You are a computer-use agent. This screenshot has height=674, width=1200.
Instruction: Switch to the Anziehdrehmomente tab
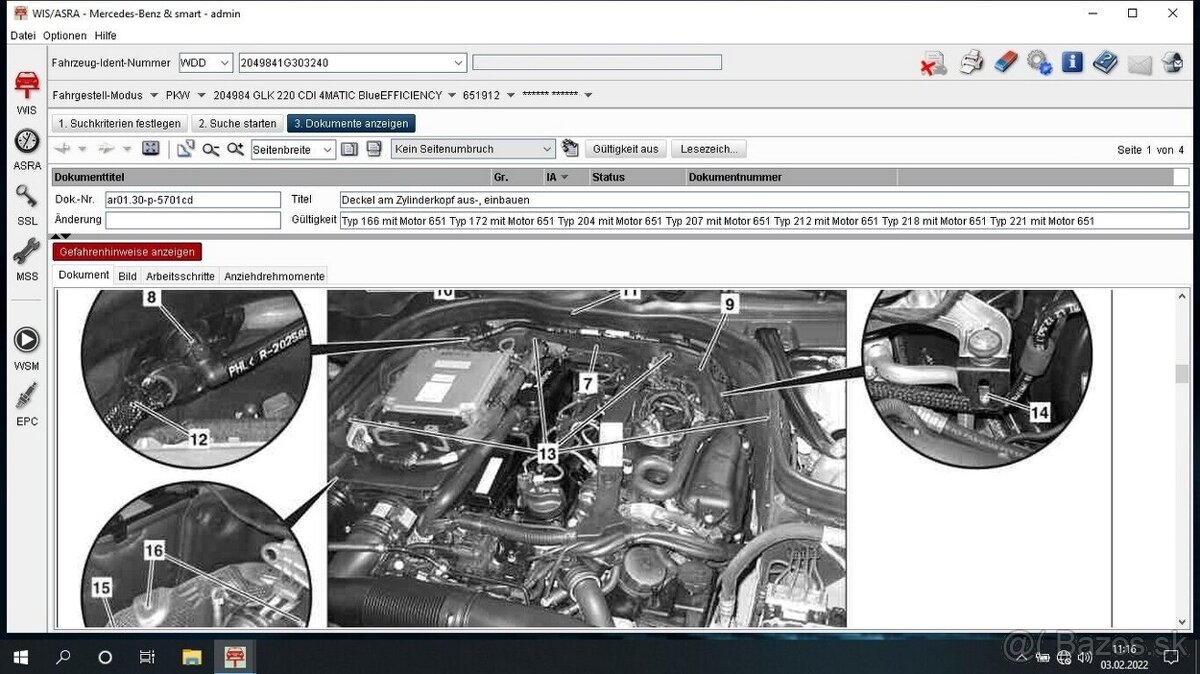pyautogui.click(x=274, y=276)
